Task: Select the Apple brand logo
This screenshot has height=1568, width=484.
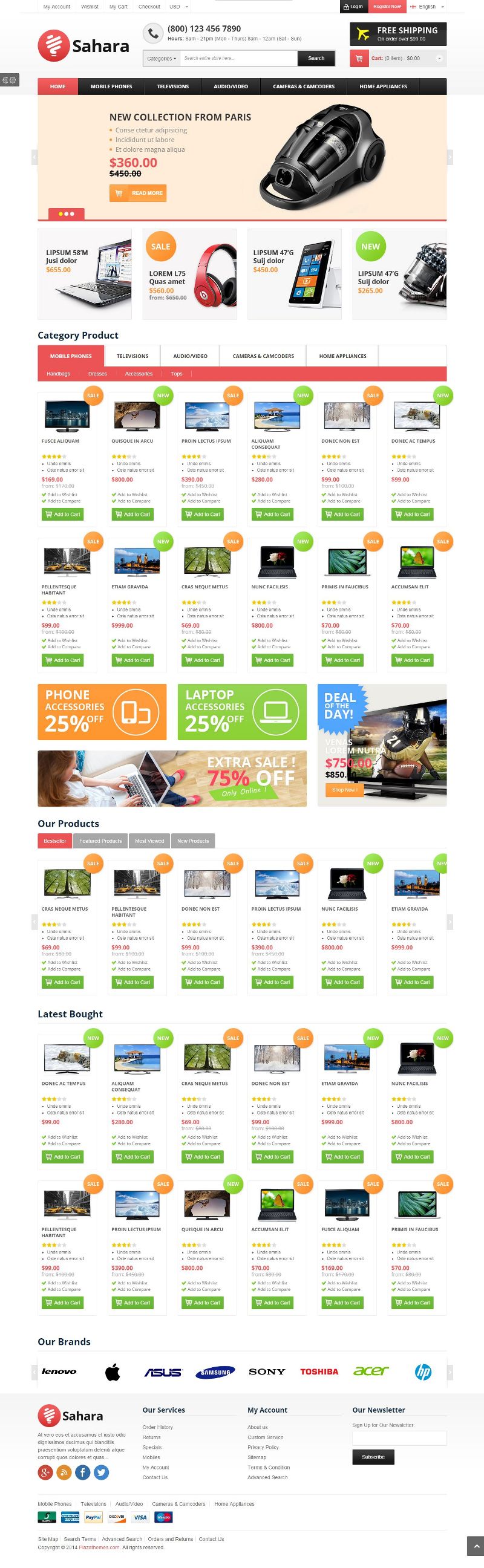Action: tap(113, 1371)
